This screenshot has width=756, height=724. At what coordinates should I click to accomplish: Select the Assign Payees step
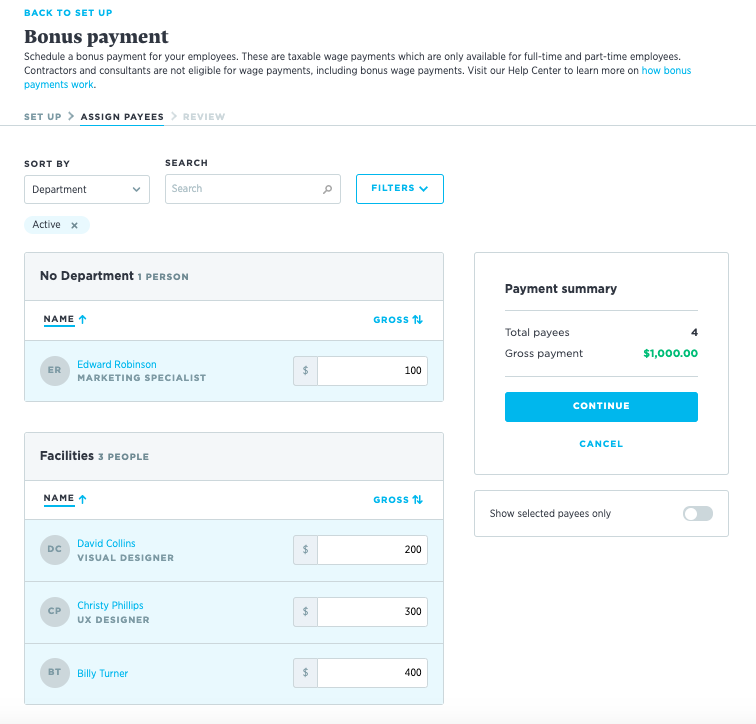(x=122, y=117)
